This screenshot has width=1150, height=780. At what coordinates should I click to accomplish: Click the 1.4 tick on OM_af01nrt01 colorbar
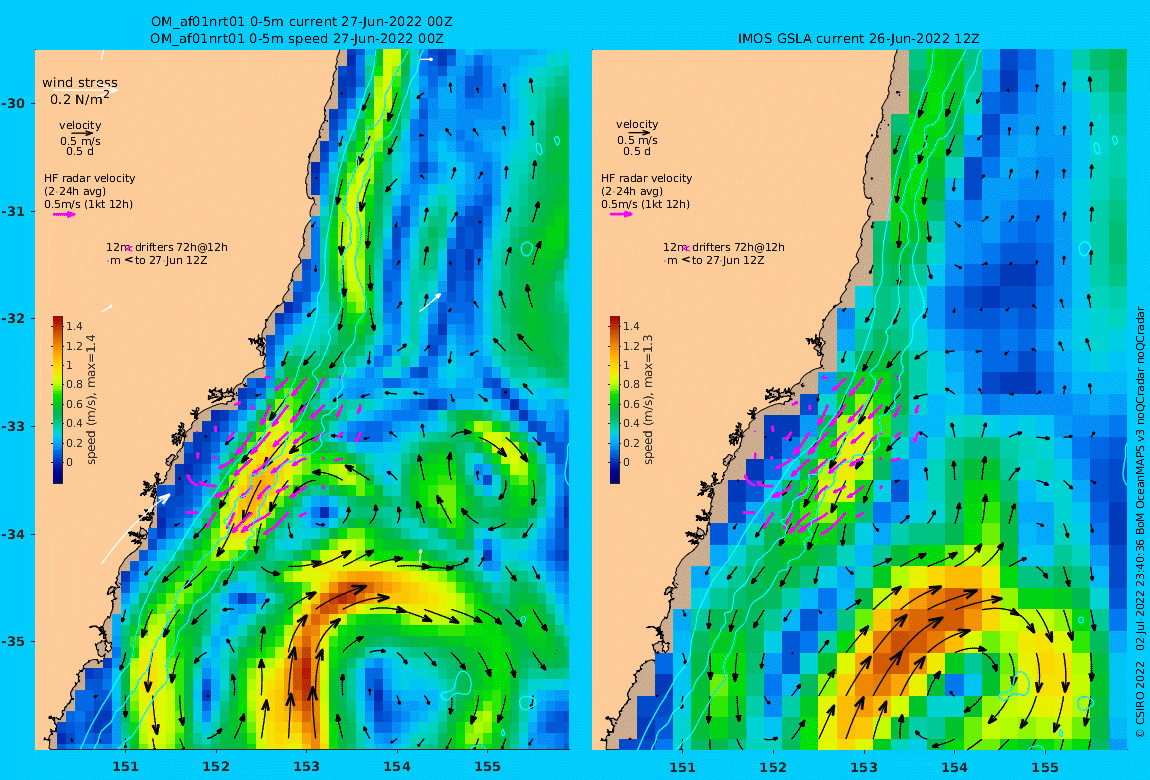tap(74, 326)
